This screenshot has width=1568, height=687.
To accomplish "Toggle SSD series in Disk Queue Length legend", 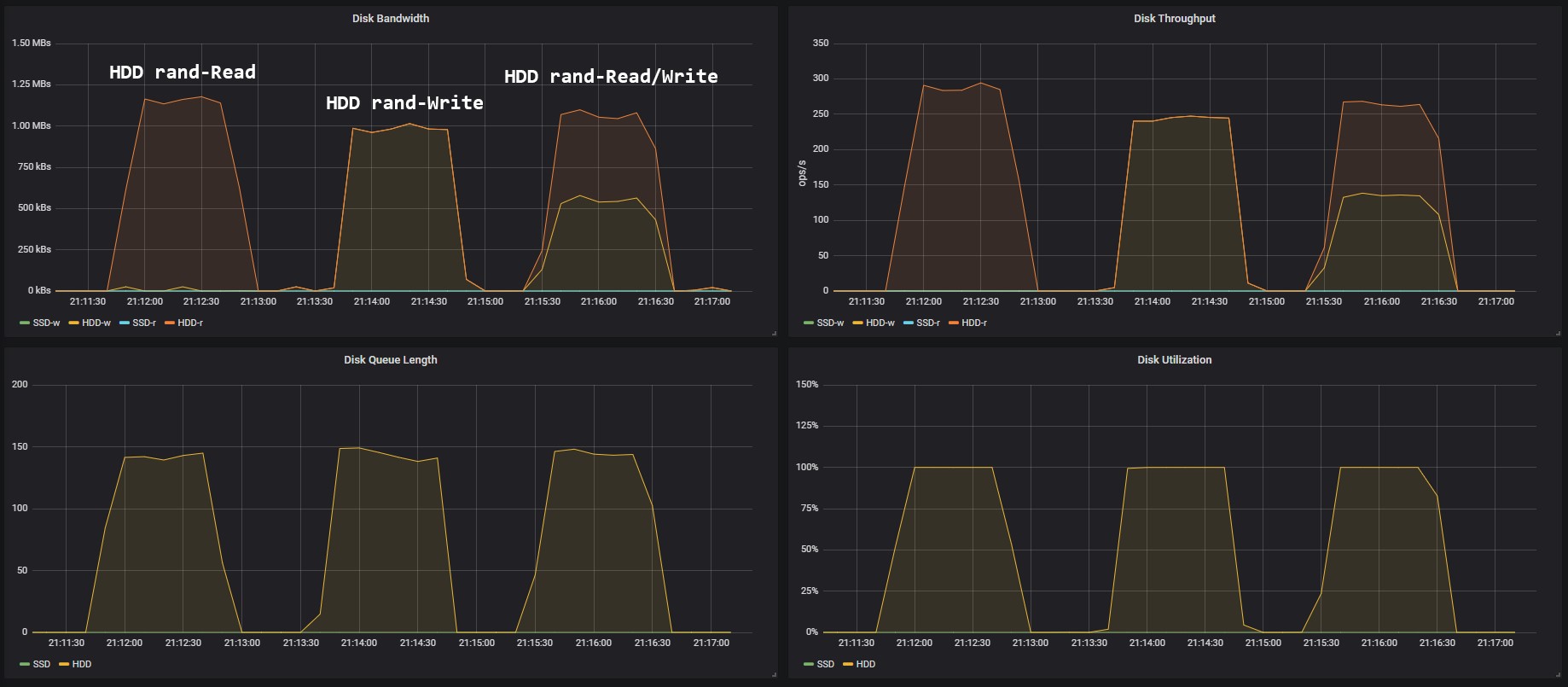I will pyautogui.click(x=42, y=664).
